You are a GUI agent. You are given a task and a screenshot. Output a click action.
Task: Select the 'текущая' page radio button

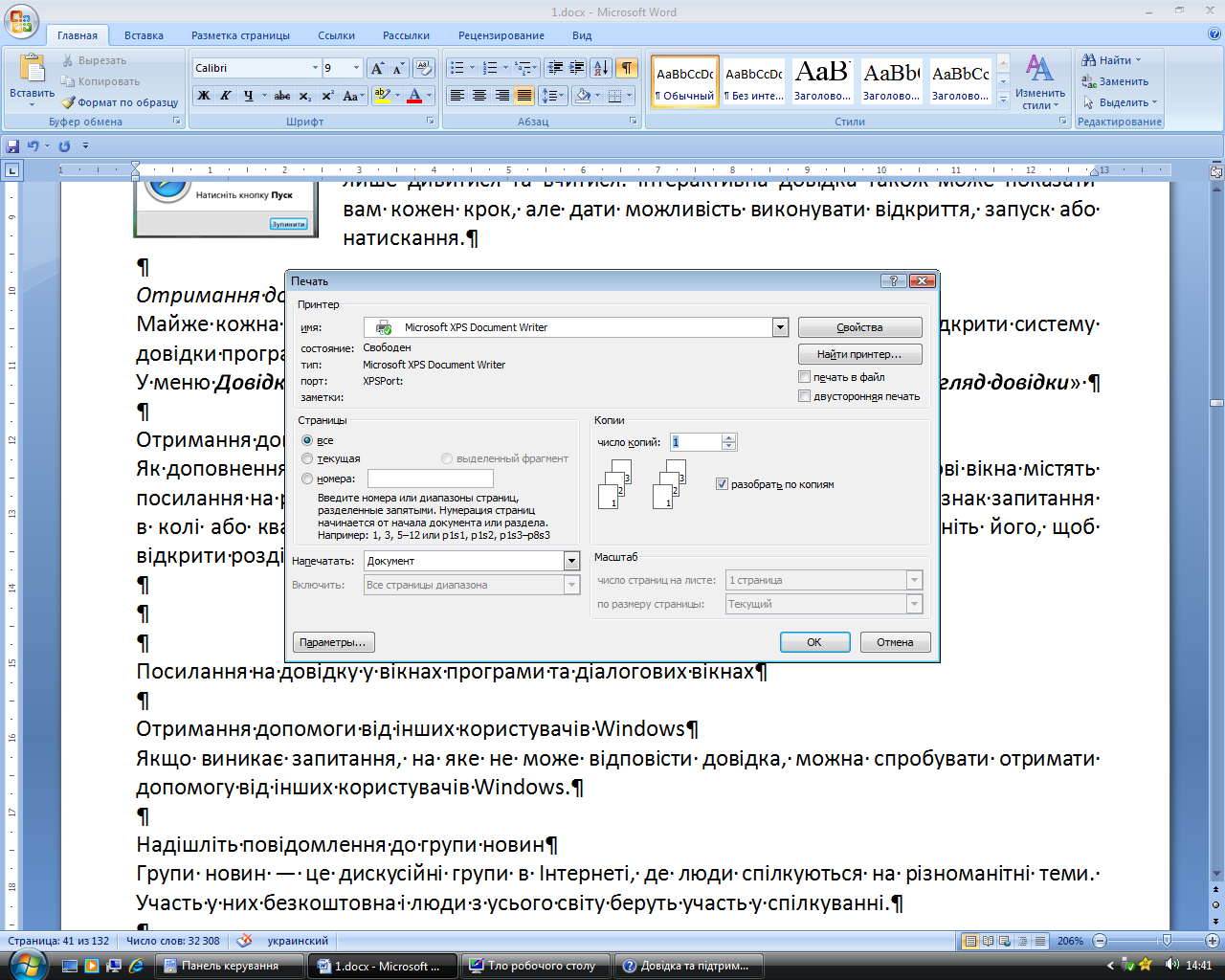pyautogui.click(x=307, y=458)
